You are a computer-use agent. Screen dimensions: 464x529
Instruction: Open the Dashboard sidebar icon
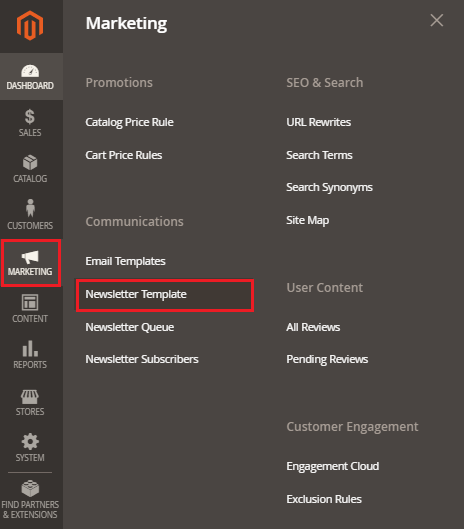pyautogui.click(x=30, y=71)
